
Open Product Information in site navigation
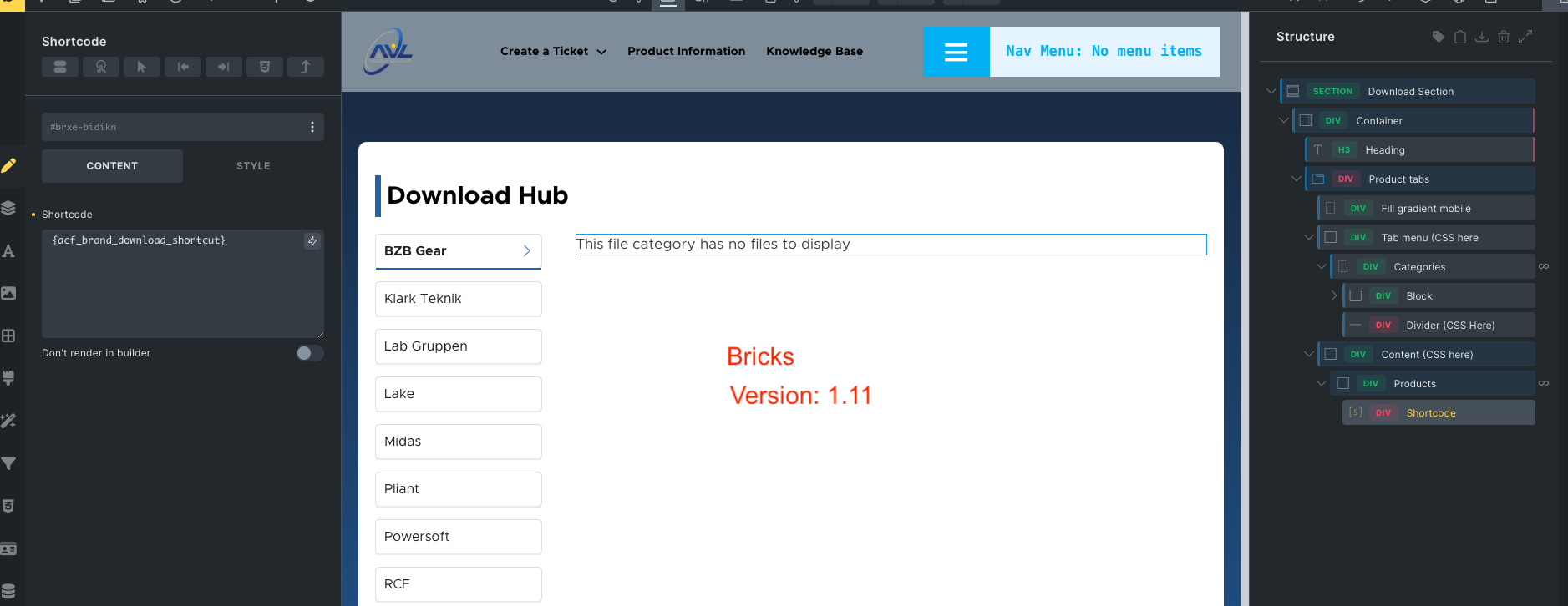(x=686, y=52)
